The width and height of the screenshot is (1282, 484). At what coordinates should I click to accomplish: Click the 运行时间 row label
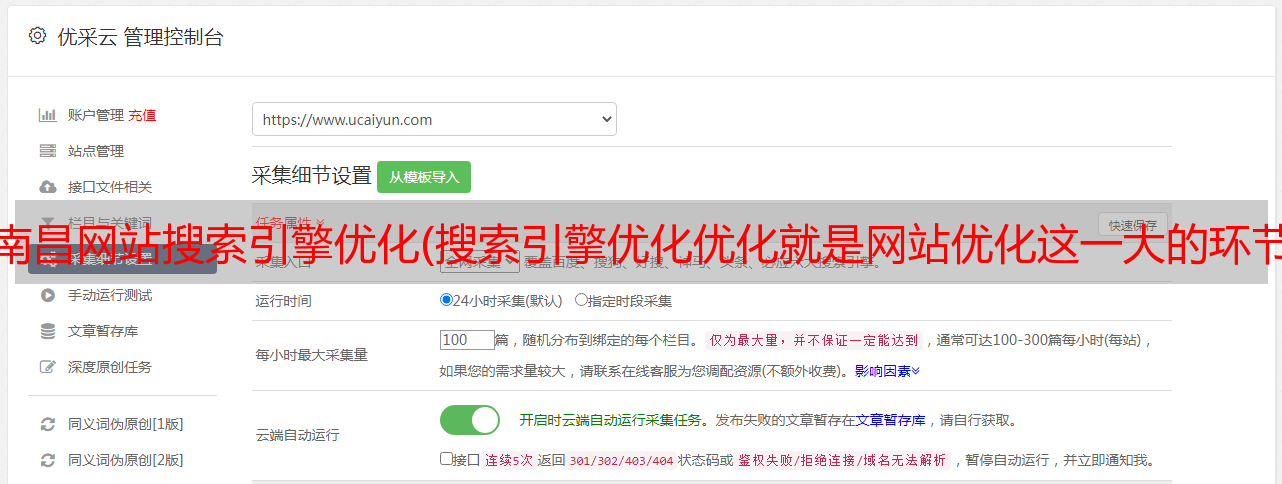[x=284, y=300]
